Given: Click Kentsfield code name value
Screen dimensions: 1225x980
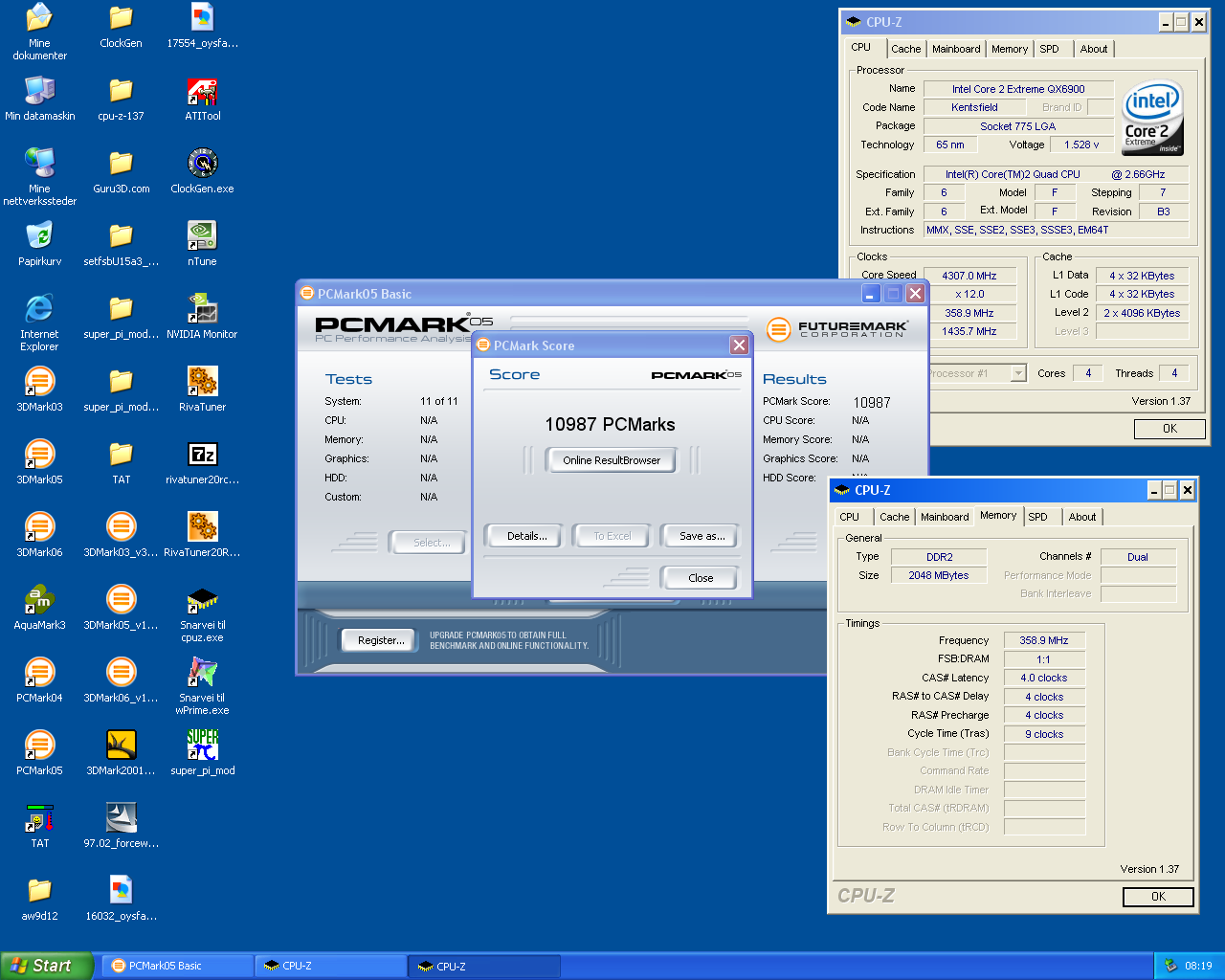Looking at the screenshot, I should coord(974,107).
